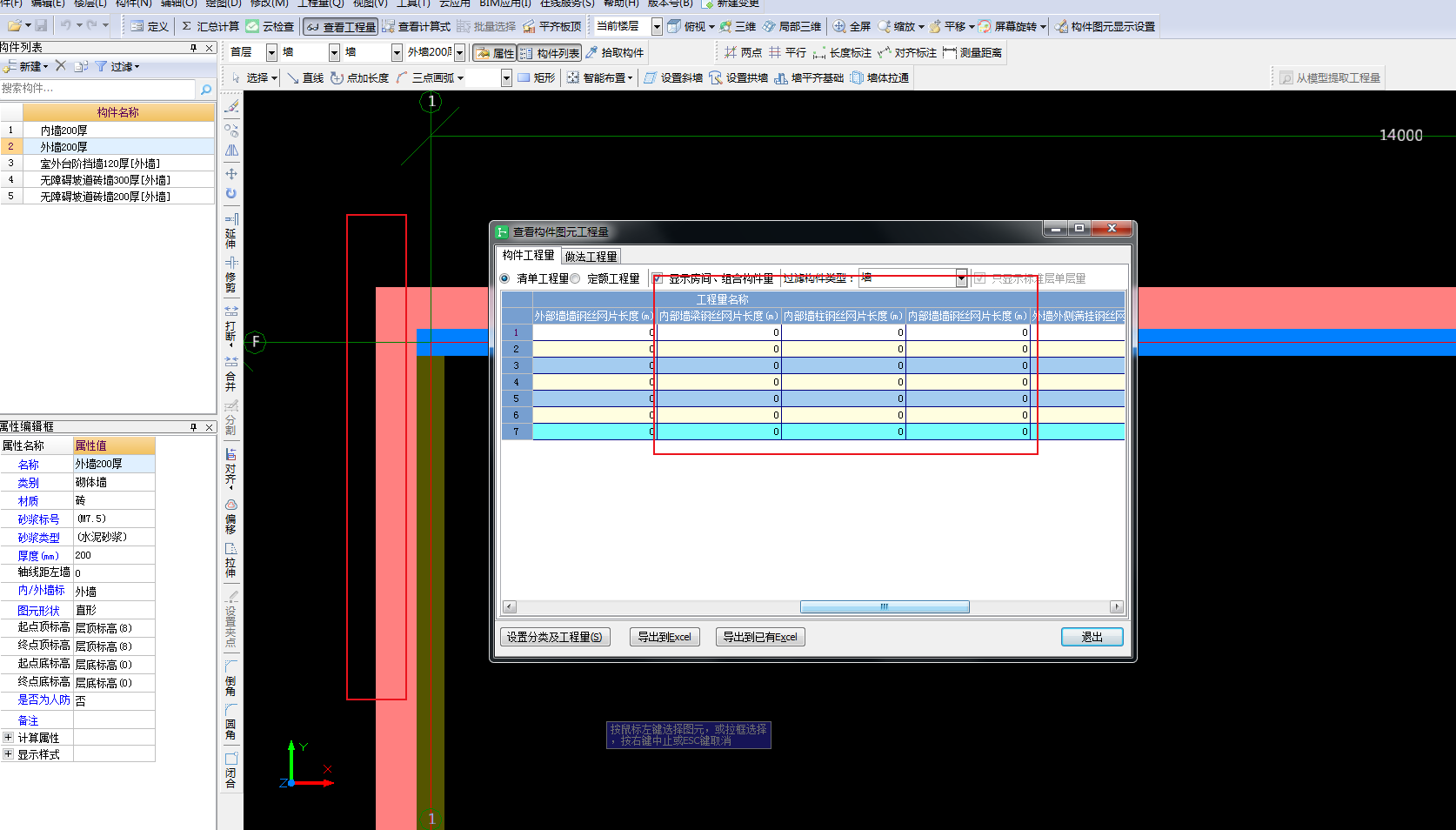Click 厚度(mm) value 200 in properties
The image size is (1456, 830).
click(114, 555)
